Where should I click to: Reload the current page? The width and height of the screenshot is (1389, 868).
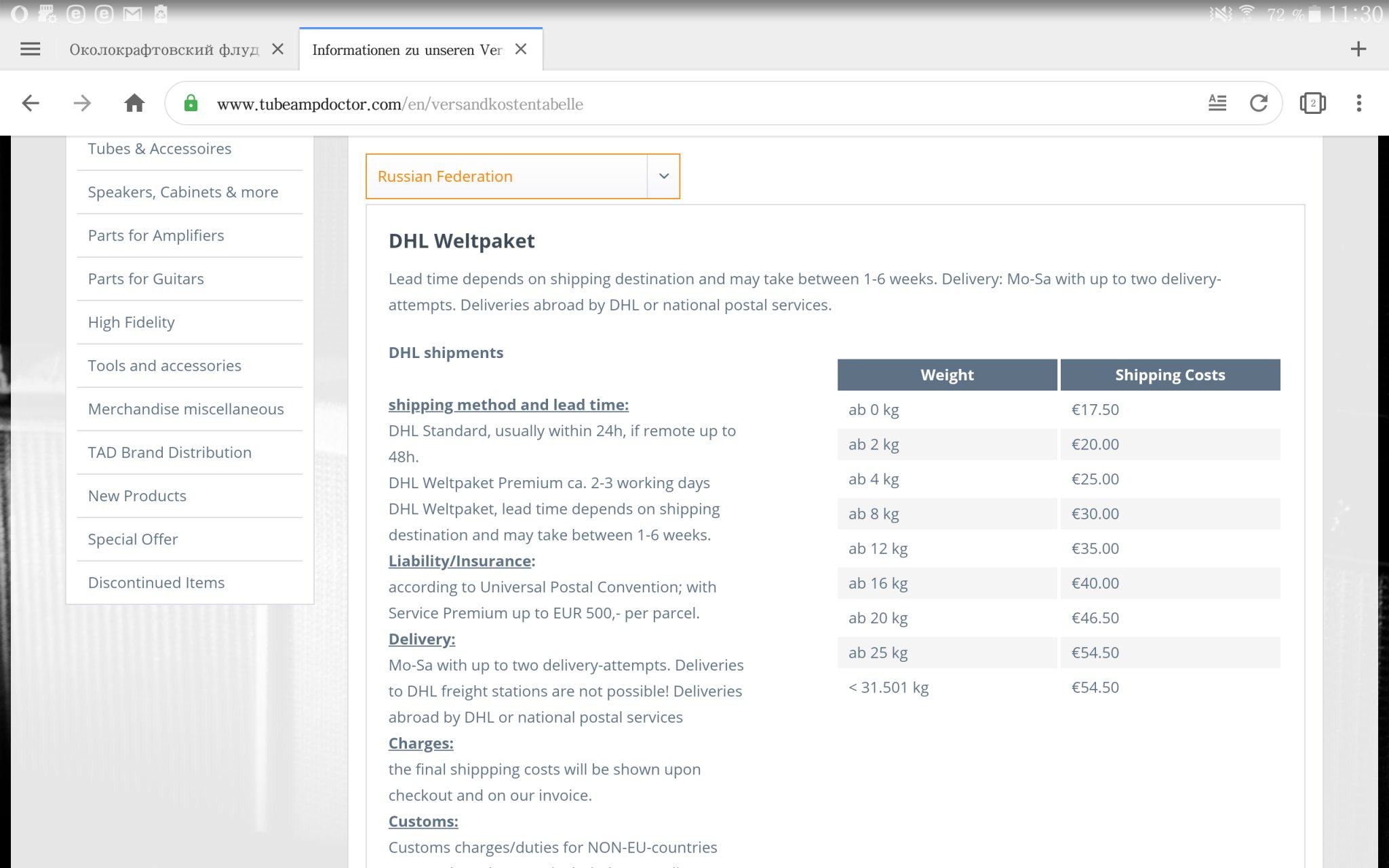1259,103
